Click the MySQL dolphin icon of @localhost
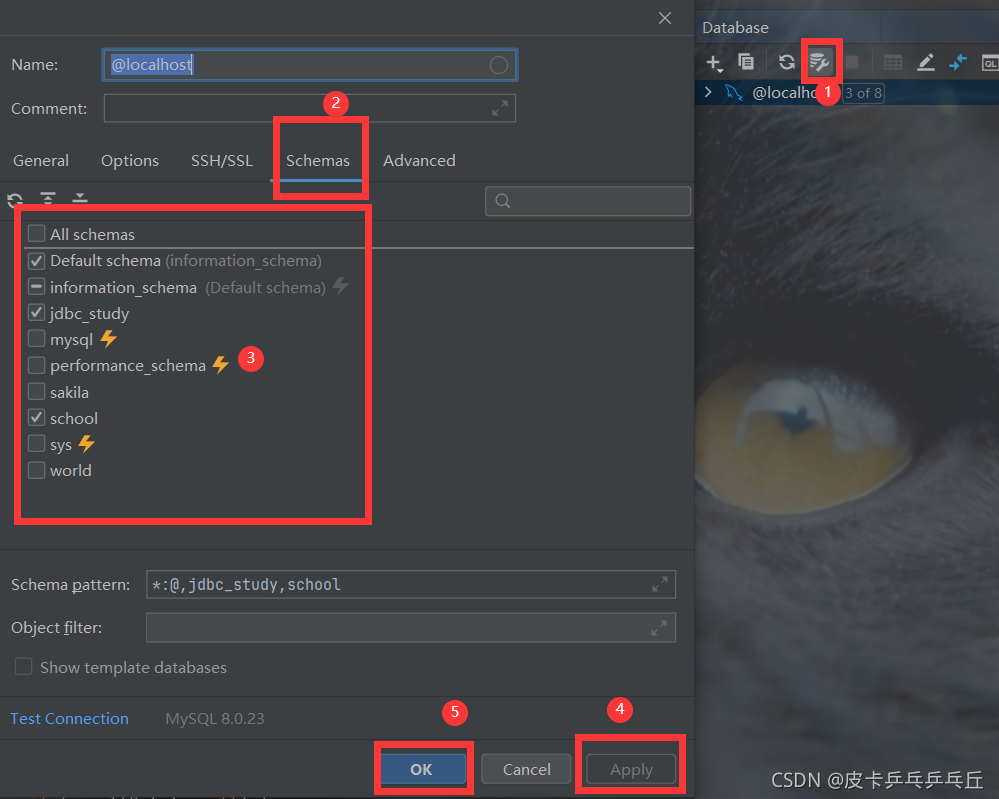The height and width of the screenshot is (799, 999). point(733,93)
